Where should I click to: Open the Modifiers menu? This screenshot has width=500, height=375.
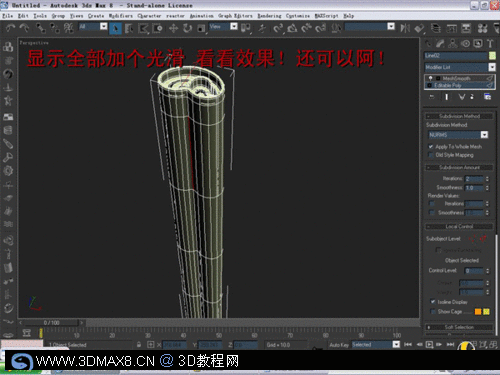click(121, 16)
